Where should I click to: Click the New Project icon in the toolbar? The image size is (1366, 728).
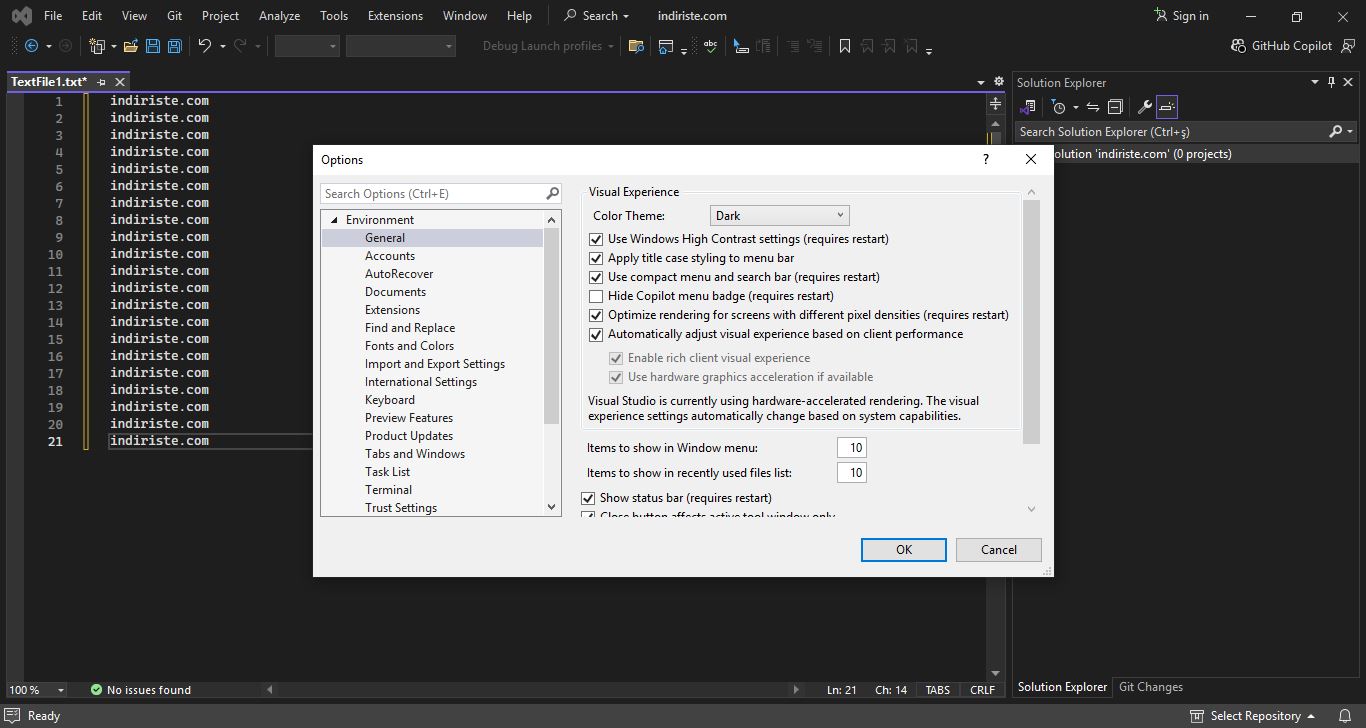click(x=97, y=46)
